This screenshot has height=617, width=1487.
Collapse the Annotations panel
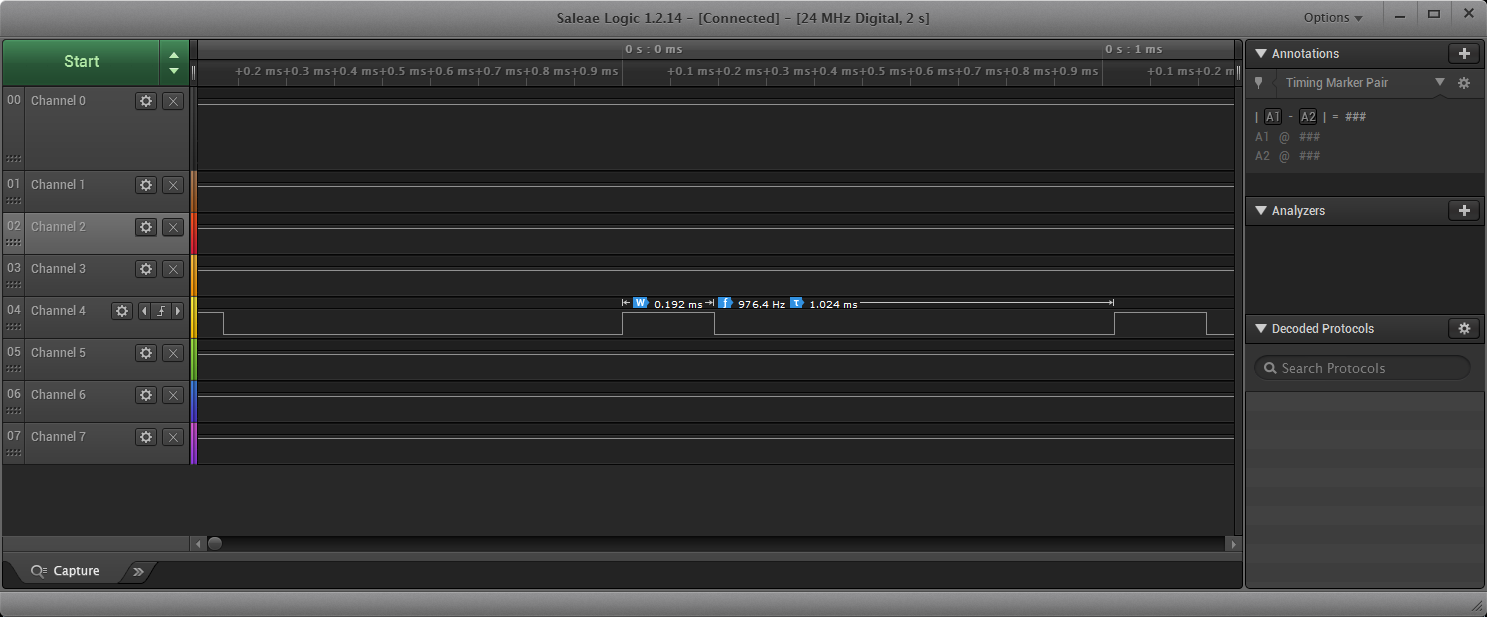click(x=1261, y=54)
